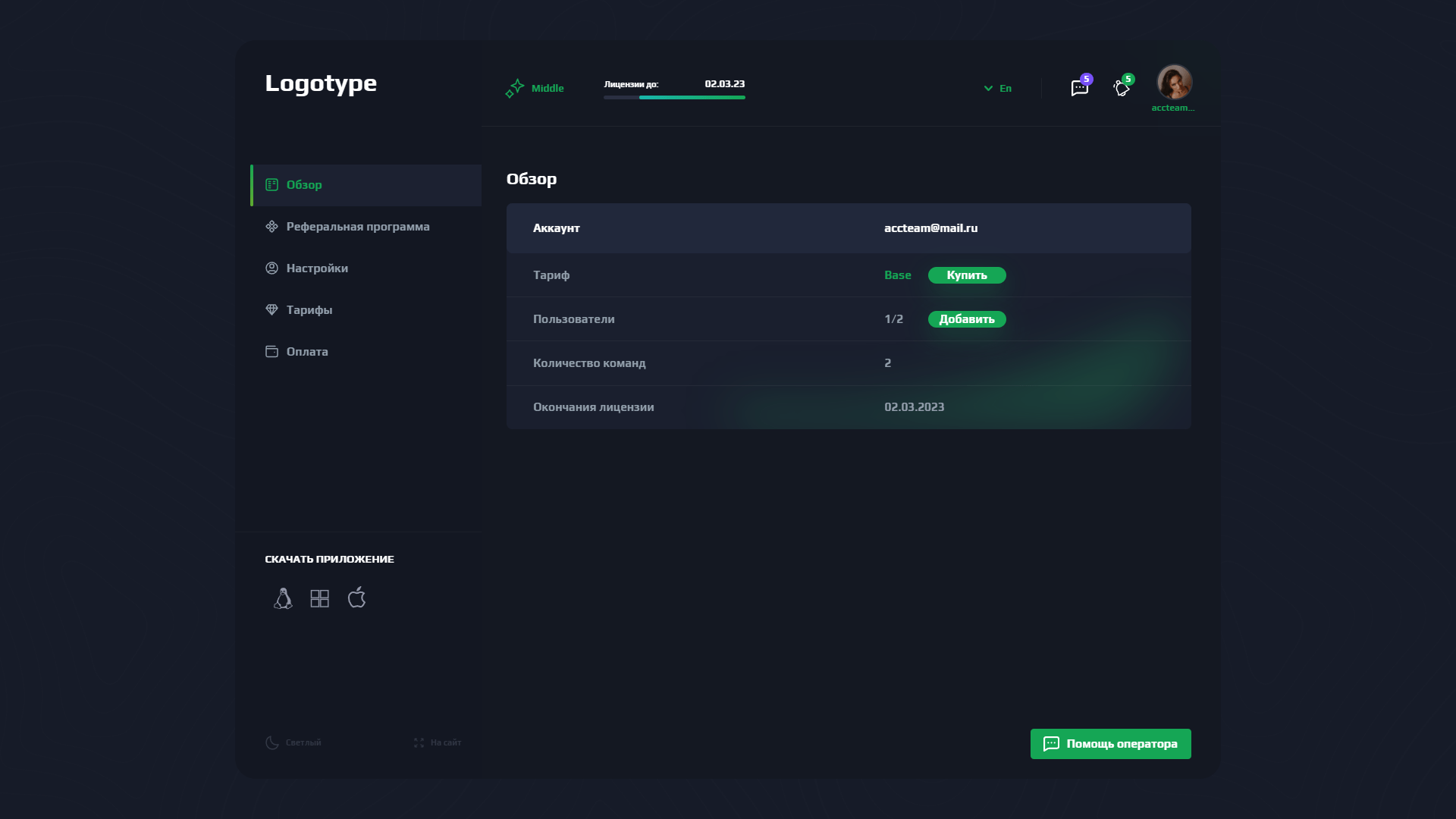The width and height of the screenshot is (1456, 819).
Task: Open the chat messages icon
Action: [x=1079, y=88]
